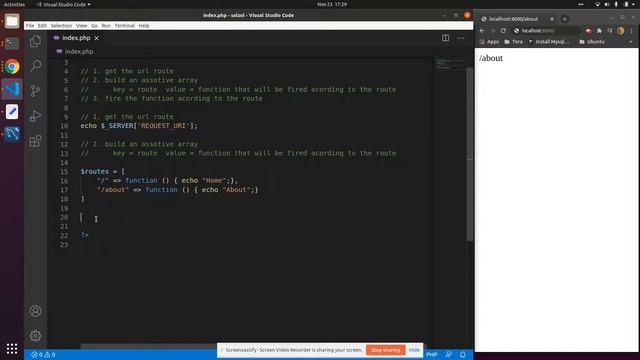Hide the Screencastify sharing notice
Screen dimensions: 640x360
414,350
